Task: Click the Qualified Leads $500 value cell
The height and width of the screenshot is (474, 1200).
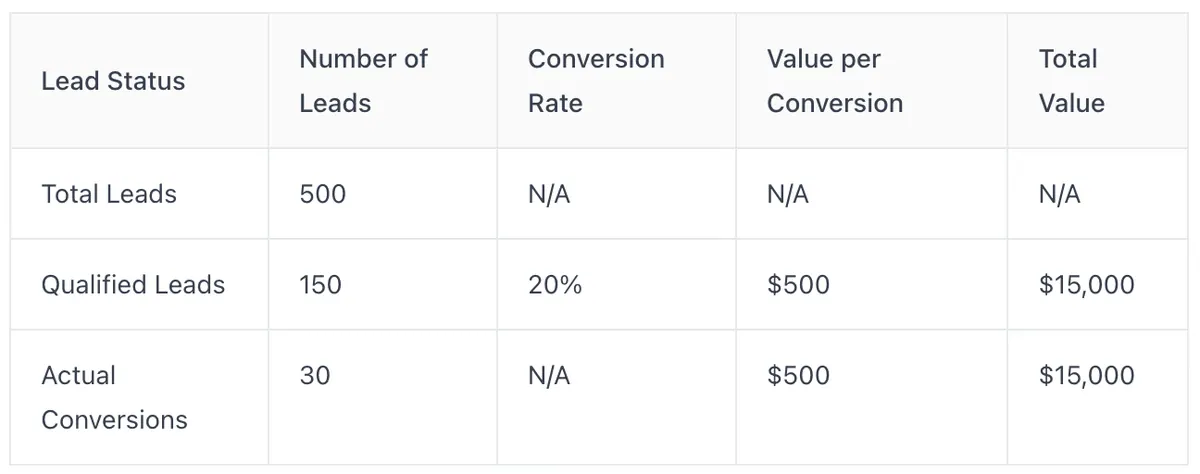Action: (798, 285)
